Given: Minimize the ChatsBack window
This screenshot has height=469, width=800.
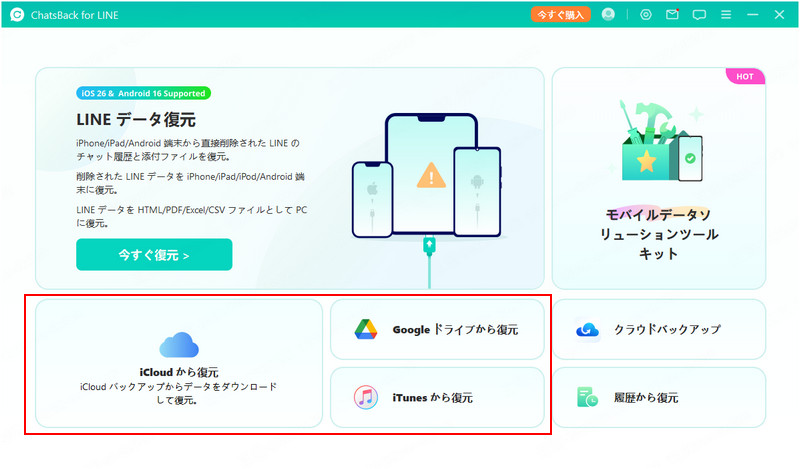Looking at the screenshot, I should [753, 14].
